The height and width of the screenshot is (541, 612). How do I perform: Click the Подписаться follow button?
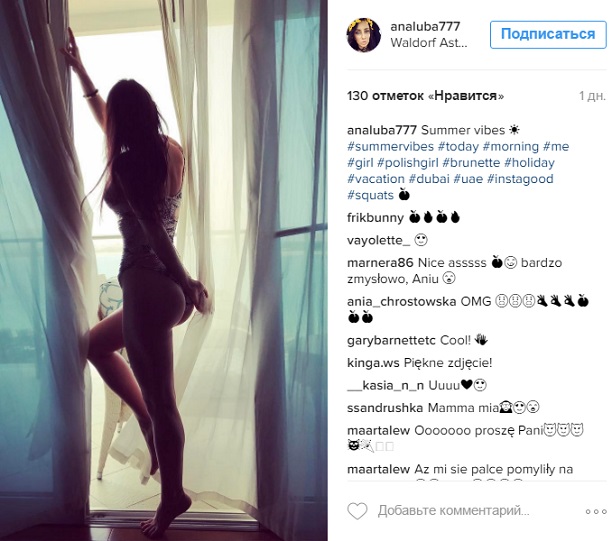click(x=548, y=35)
